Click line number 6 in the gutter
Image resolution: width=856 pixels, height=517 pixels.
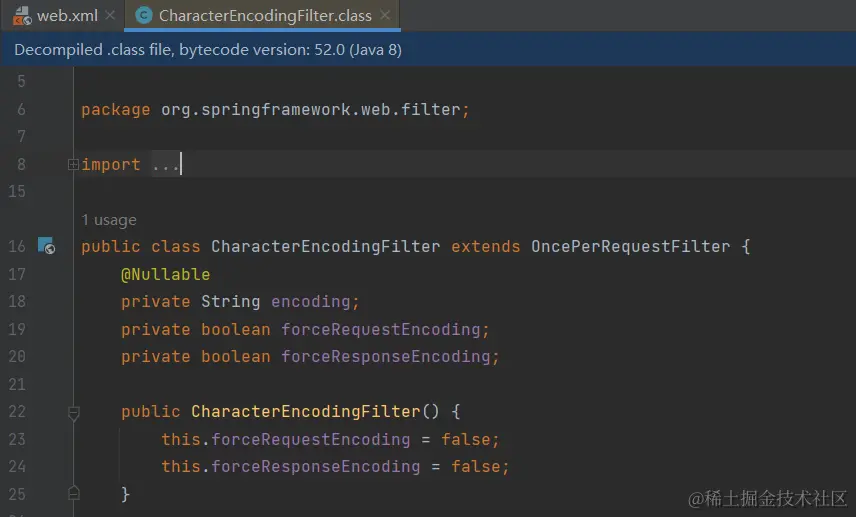(21, 110)
